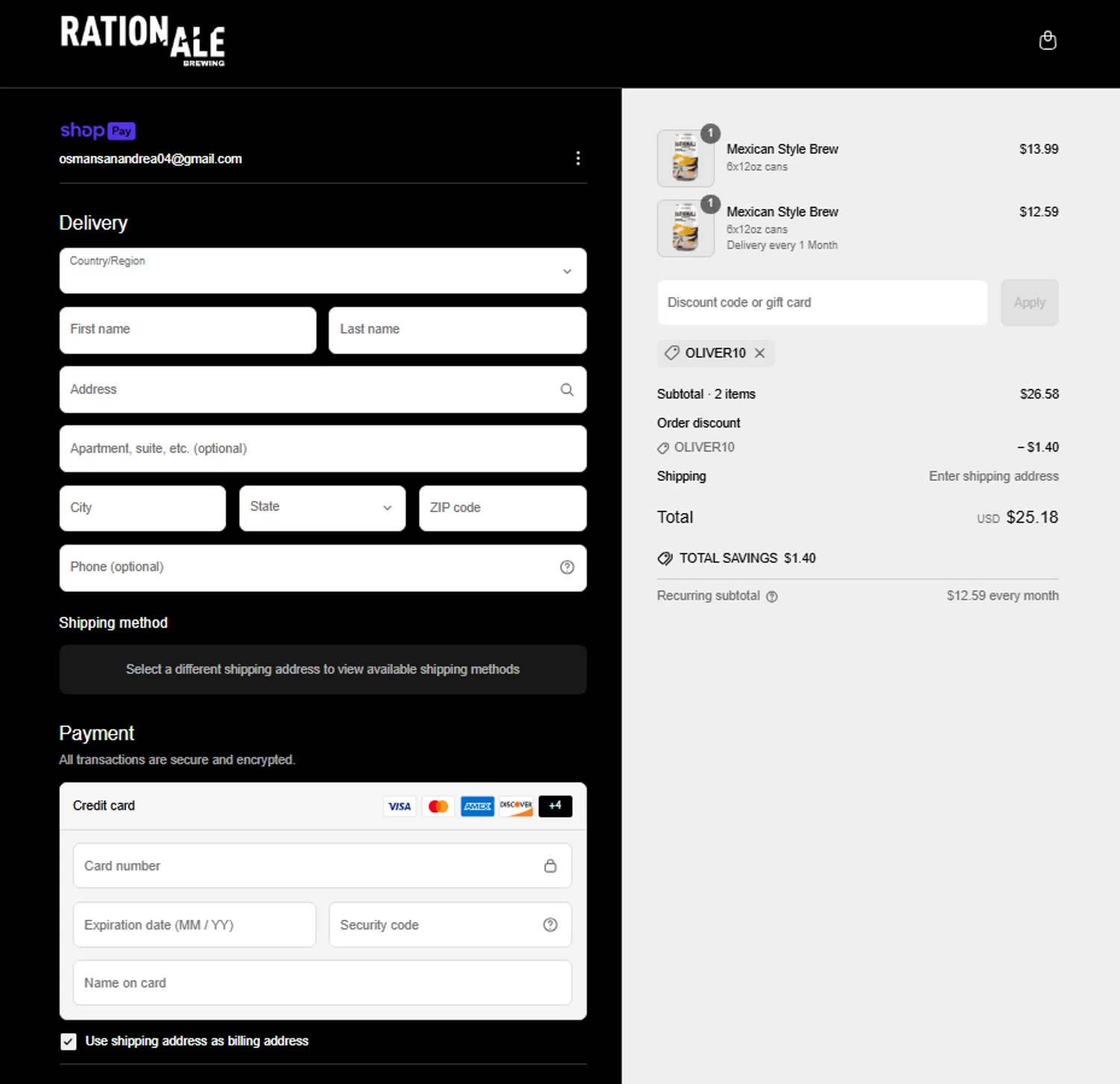The height and width of the screenshot is (1084, 1120).
Task: Click the Delivery section heading
Action: tap(93, 223)
